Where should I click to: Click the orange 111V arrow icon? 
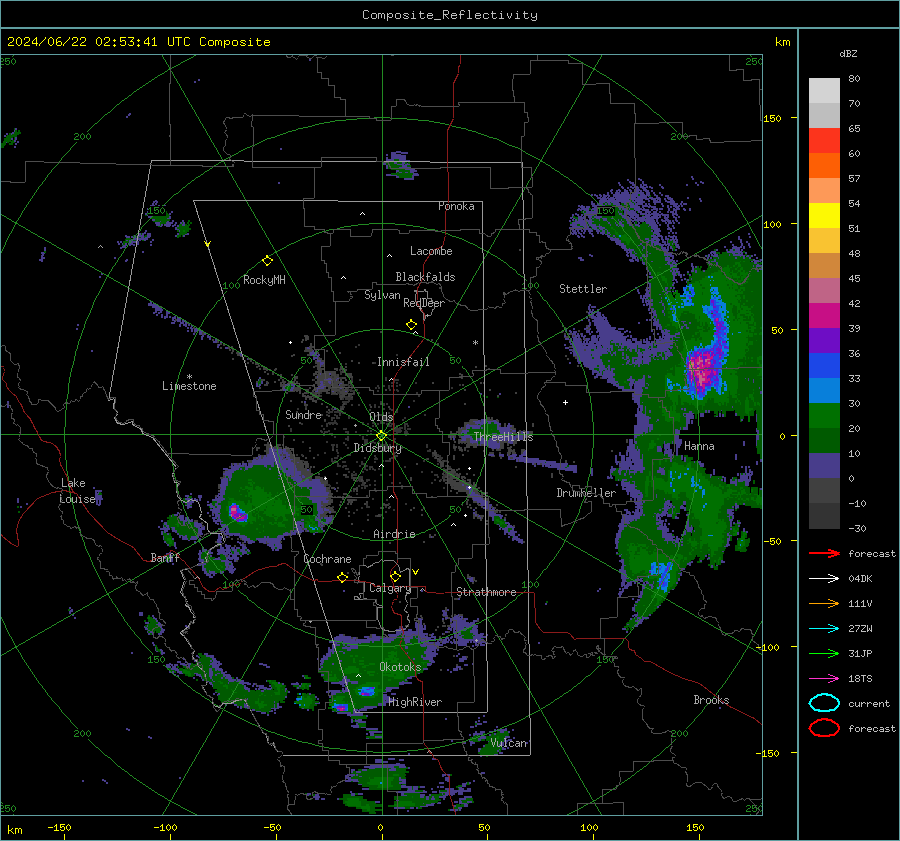coord(824,603)
